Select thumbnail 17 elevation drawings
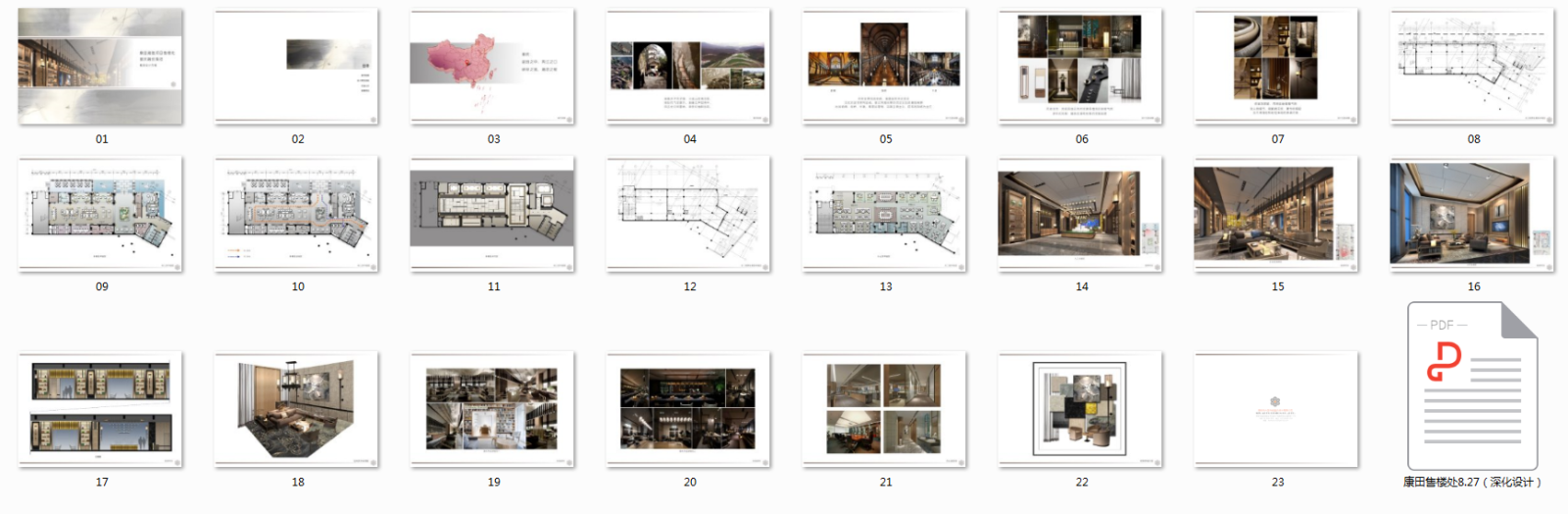Viewport: 1568px width, 514px height. [101, 409]
